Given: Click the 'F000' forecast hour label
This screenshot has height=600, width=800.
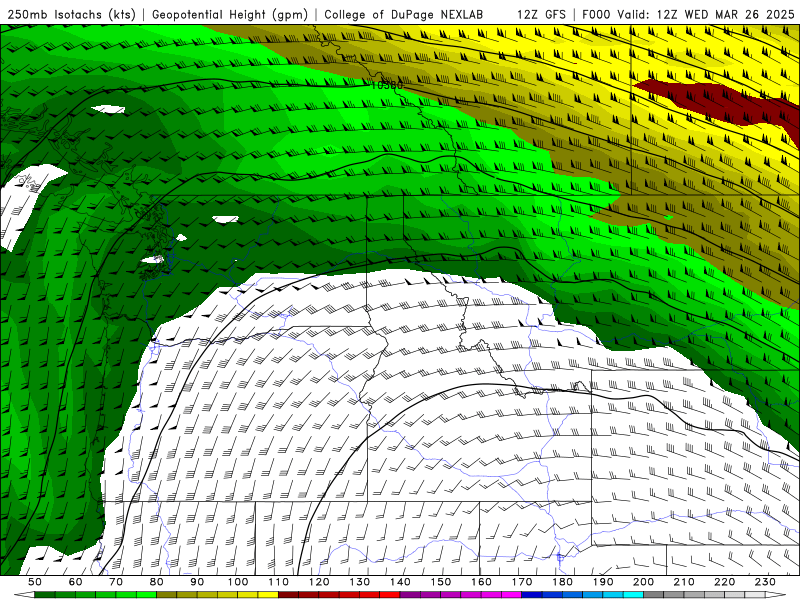Looking at the screenshot, I should point(596,15).
